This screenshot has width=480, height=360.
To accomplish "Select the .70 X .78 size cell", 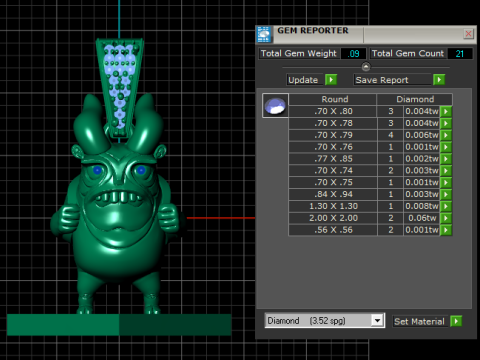I will coord(333,123).
